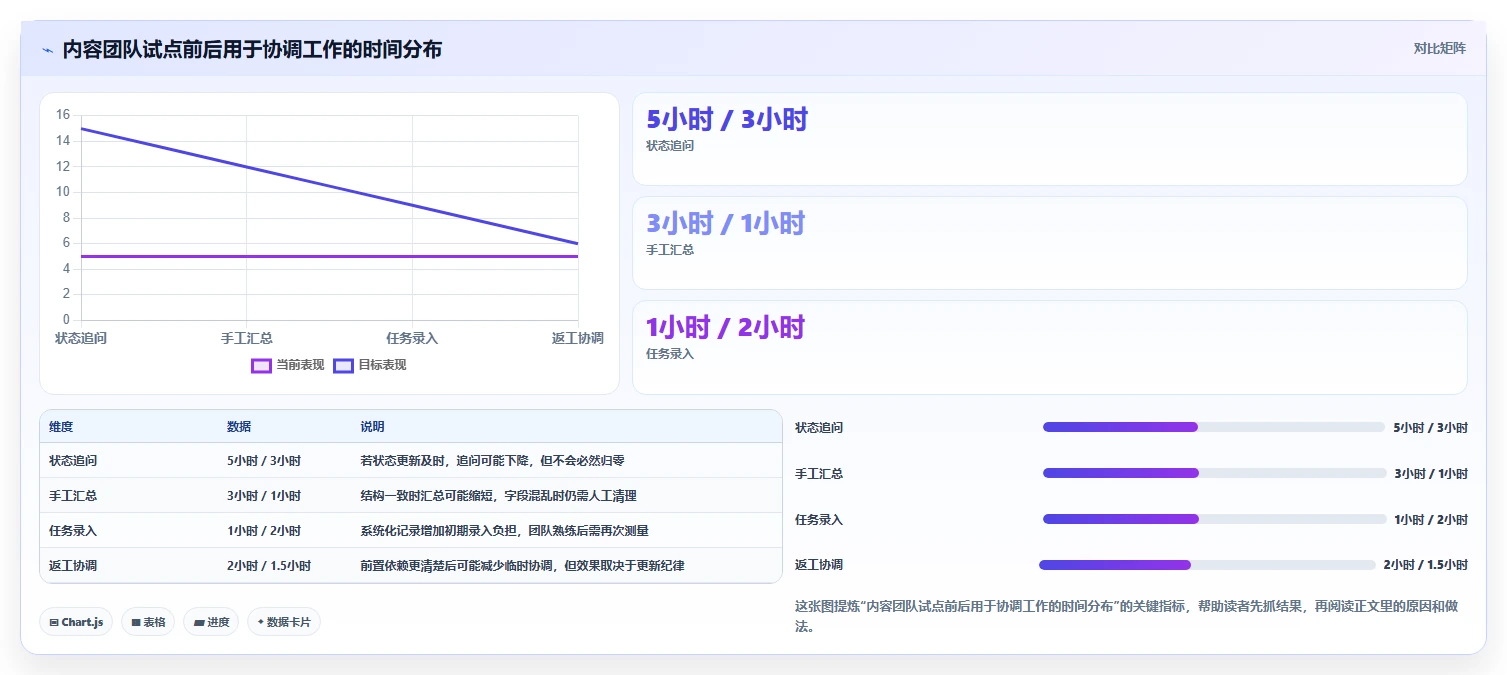Click the 维度 column header
1507x675 pixels.
[x=61, y=427]
